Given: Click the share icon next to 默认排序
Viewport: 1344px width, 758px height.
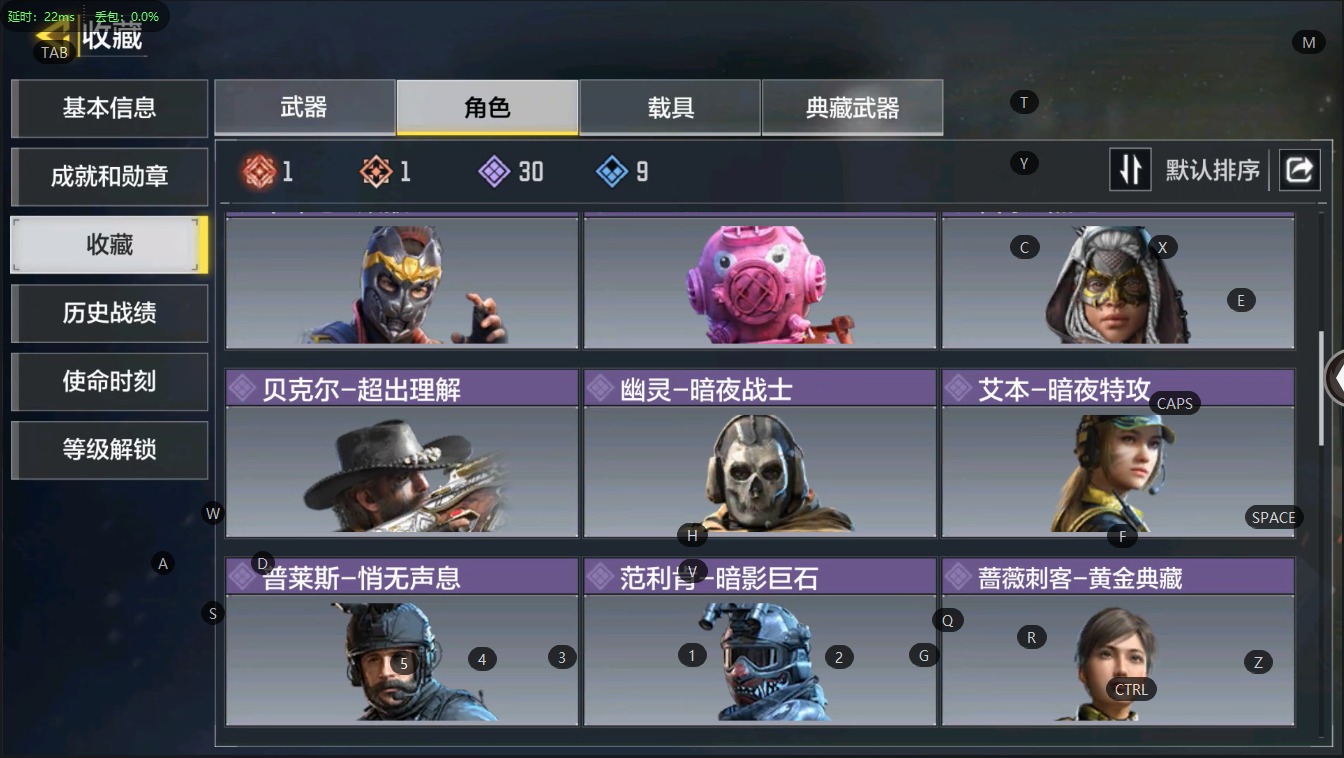Looking at the screenshot, I should (1298, 170).
